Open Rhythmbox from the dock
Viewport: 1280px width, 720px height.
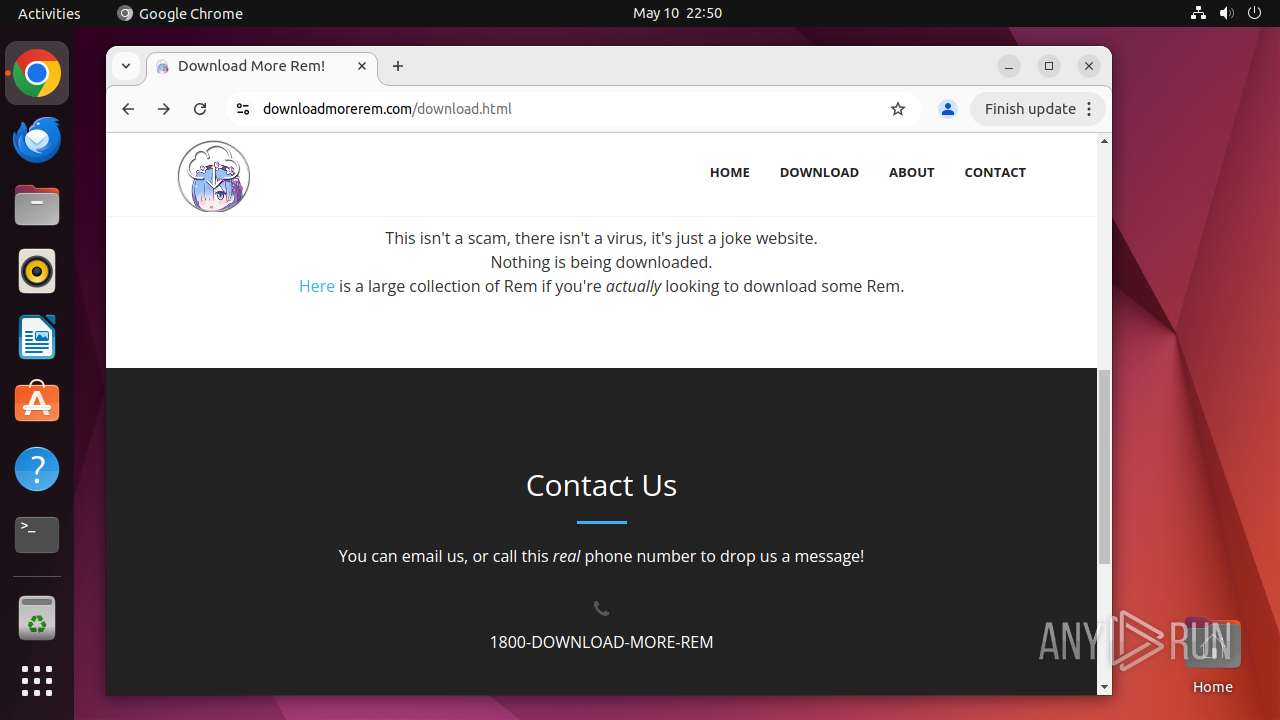(37, 271)
